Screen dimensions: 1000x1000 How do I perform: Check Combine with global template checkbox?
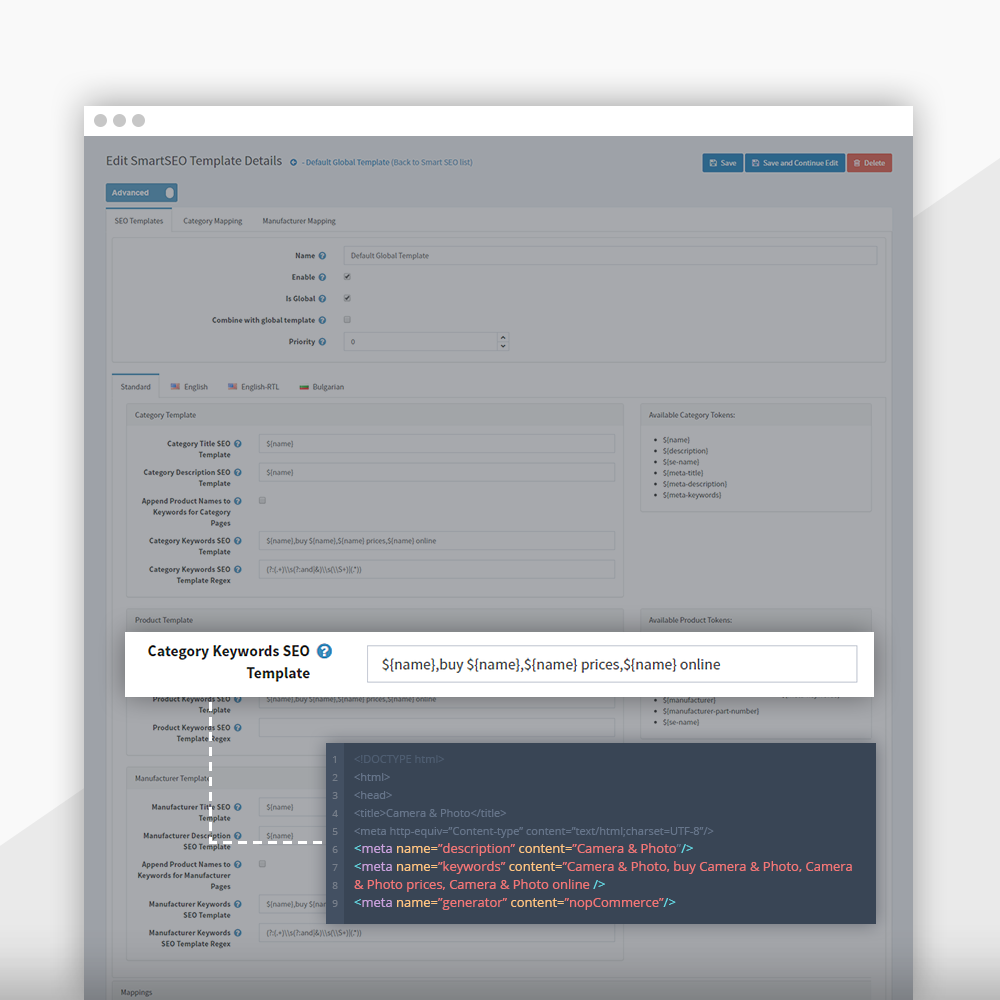[347, 320]
